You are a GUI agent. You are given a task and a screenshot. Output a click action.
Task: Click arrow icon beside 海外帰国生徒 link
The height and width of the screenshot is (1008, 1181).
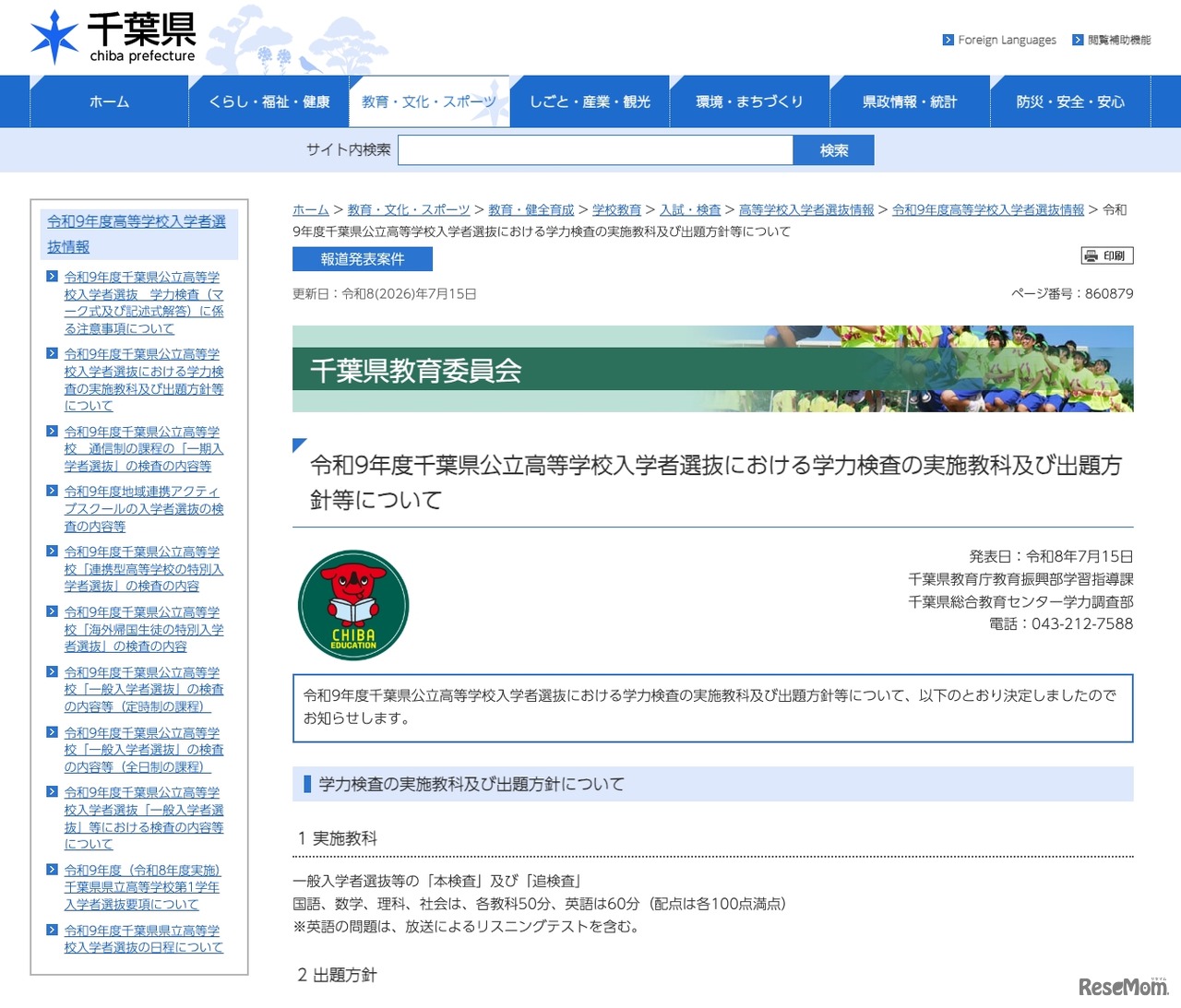point(53,611)
